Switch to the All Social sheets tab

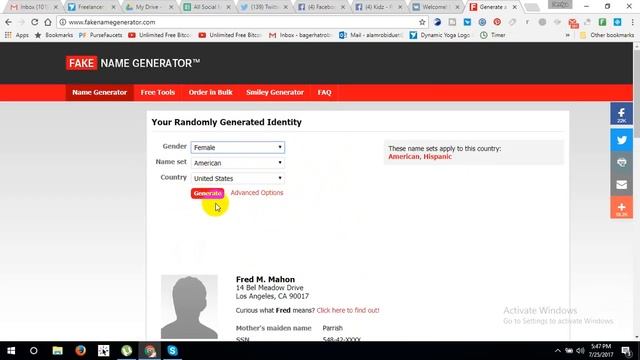coord(205,7)
